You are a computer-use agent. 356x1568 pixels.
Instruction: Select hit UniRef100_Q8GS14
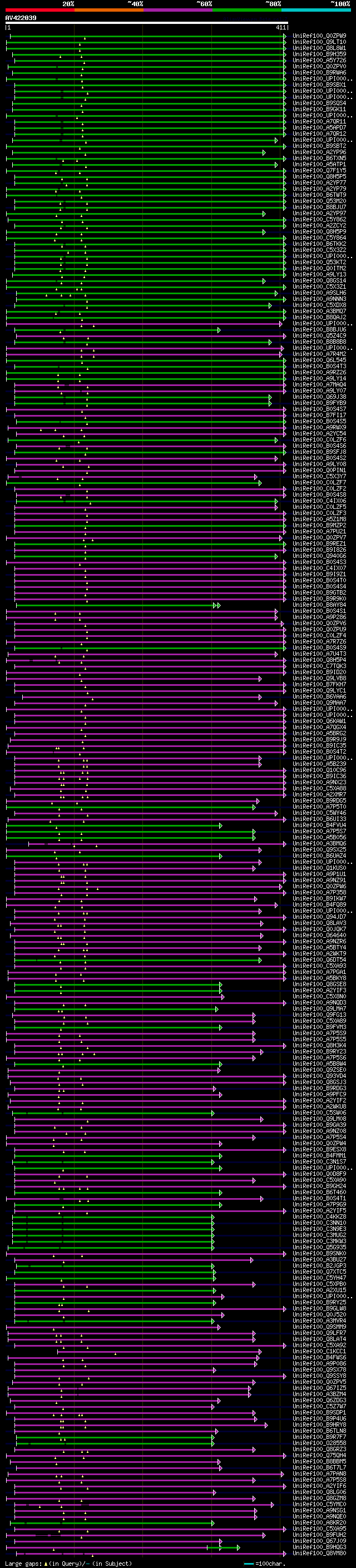[319, 280]
